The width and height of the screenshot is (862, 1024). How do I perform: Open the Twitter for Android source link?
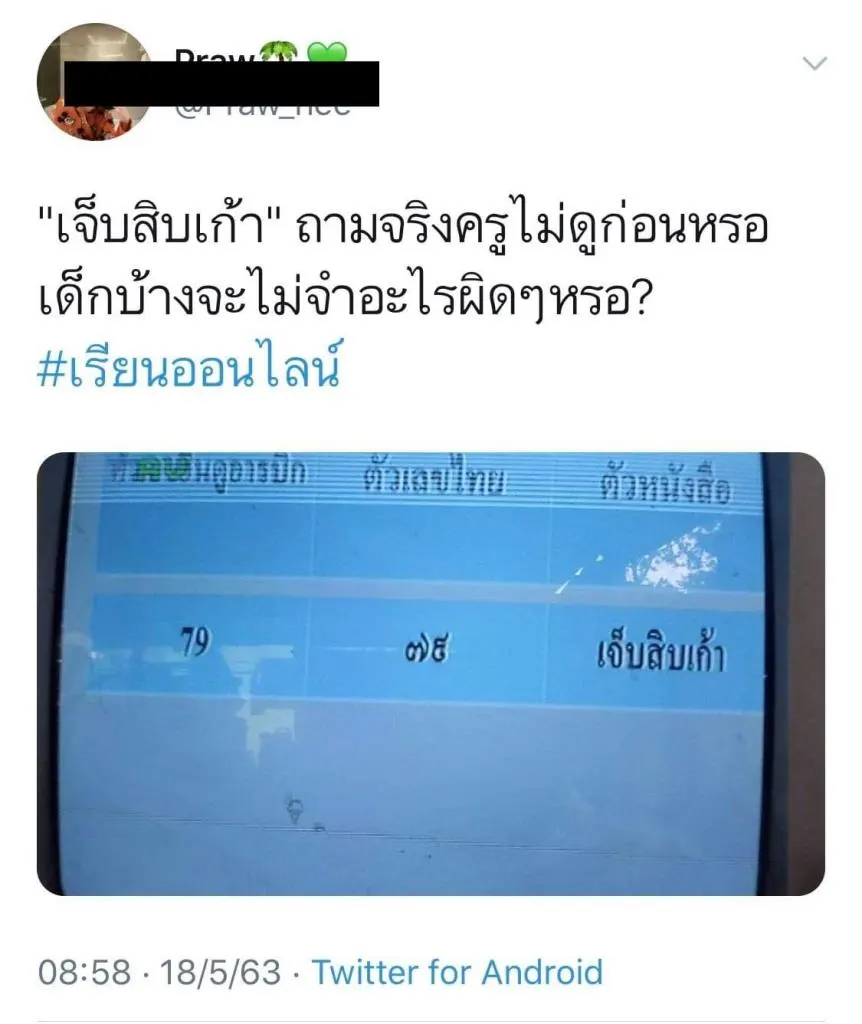[457, 971]
